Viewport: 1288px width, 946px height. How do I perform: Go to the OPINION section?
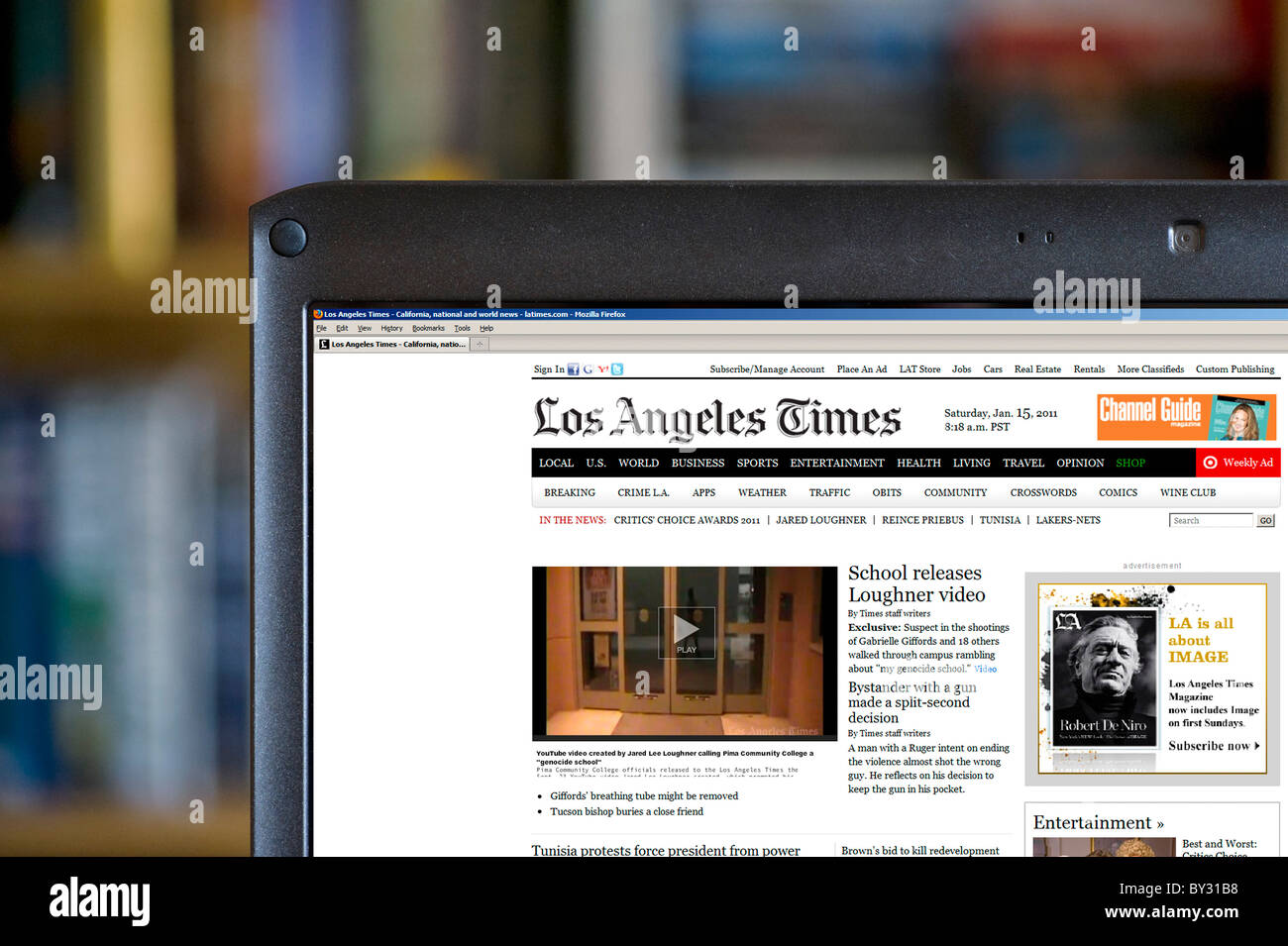[x=1080, y=463]
